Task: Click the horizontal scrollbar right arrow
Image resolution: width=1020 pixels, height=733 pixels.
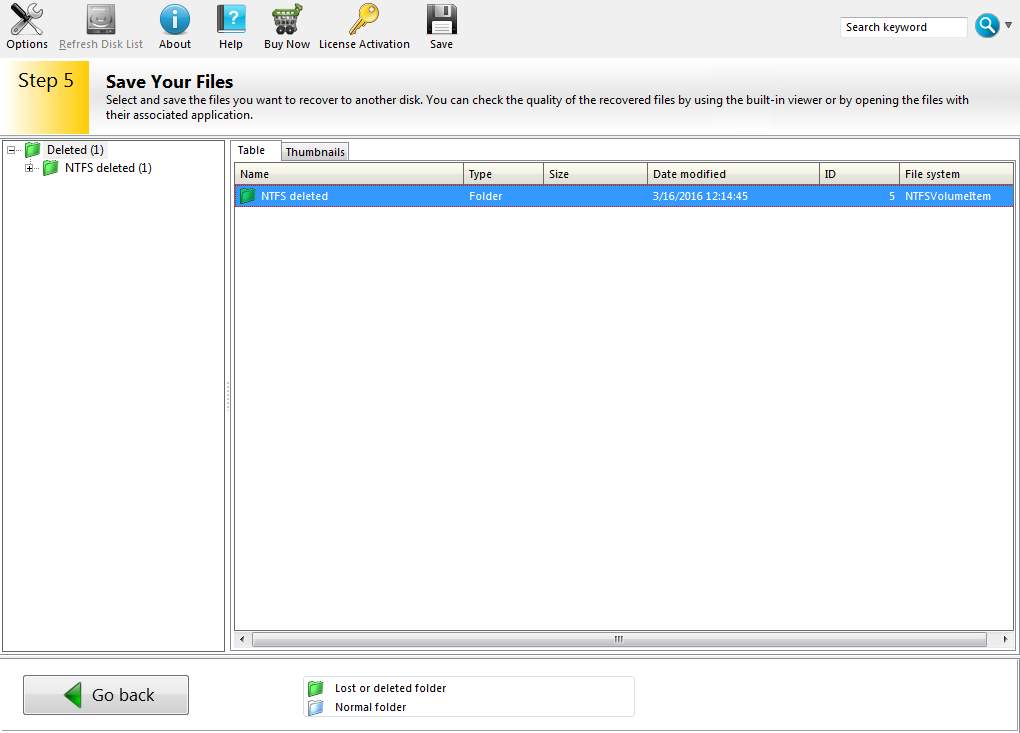Action: 1006,639
